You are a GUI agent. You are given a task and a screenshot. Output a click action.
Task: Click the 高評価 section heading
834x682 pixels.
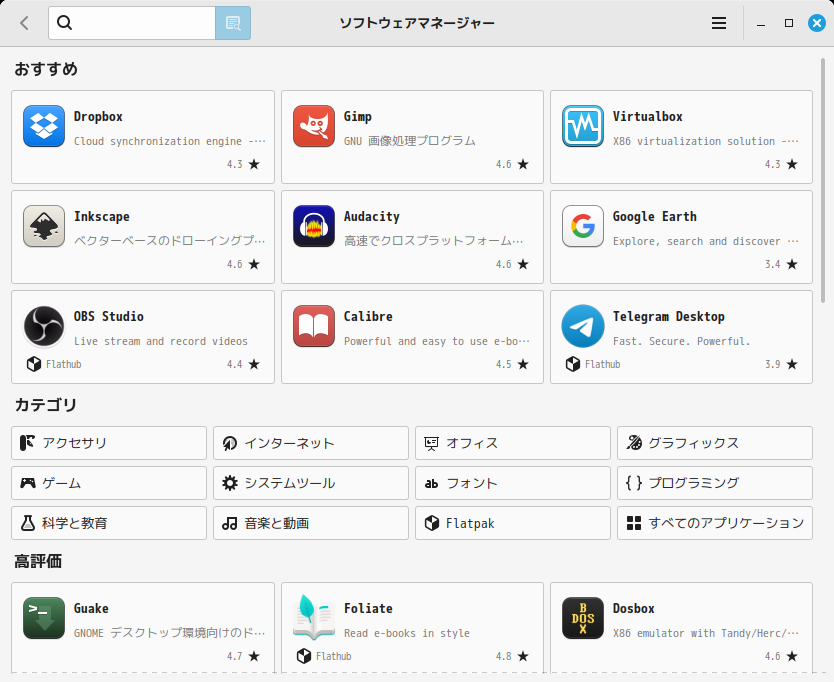tap(38, 561)
